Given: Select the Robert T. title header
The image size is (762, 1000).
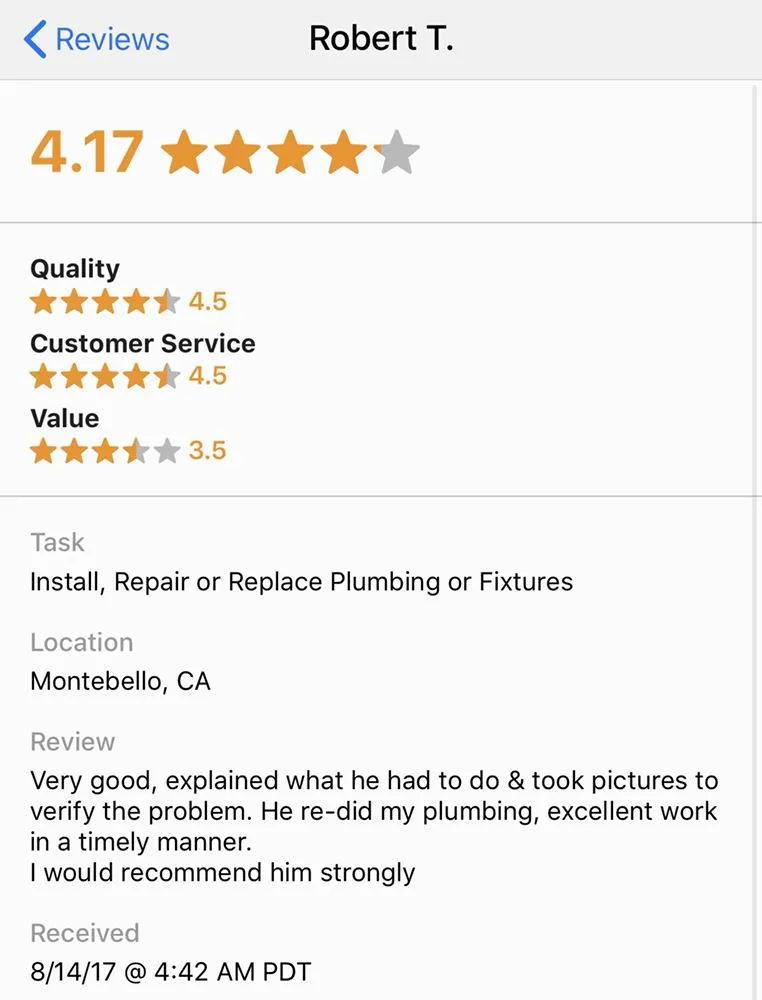Looking at the screenshot, I should (382, 38).
